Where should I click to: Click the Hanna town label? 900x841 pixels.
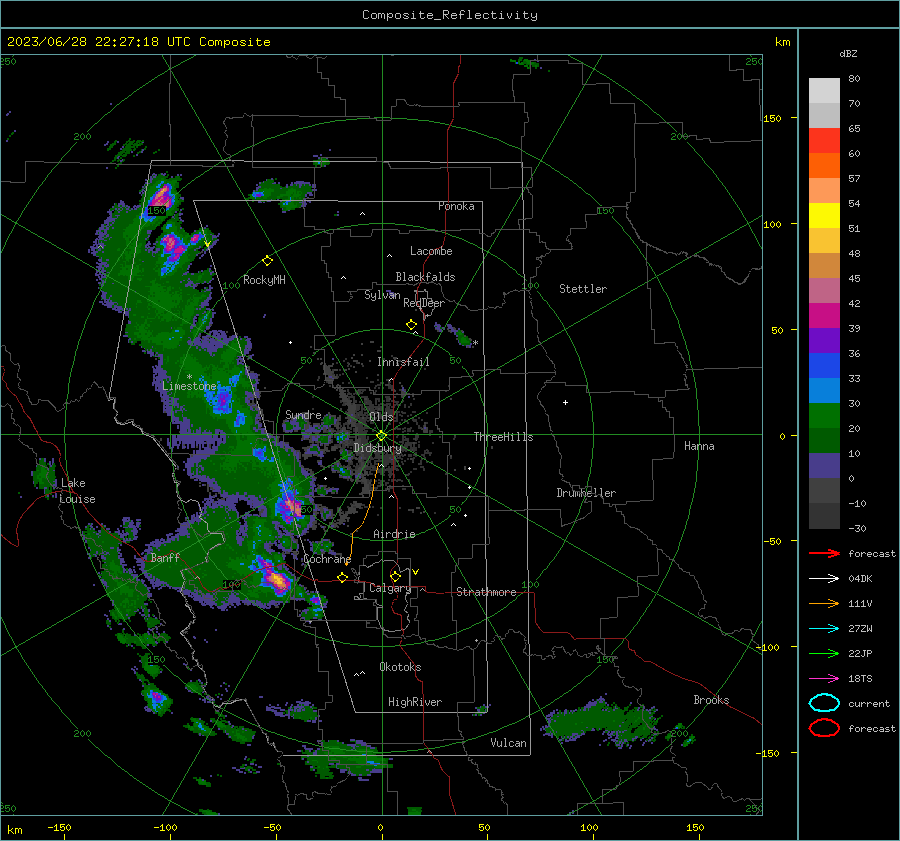pyautogui.click(x=699, y=446)
